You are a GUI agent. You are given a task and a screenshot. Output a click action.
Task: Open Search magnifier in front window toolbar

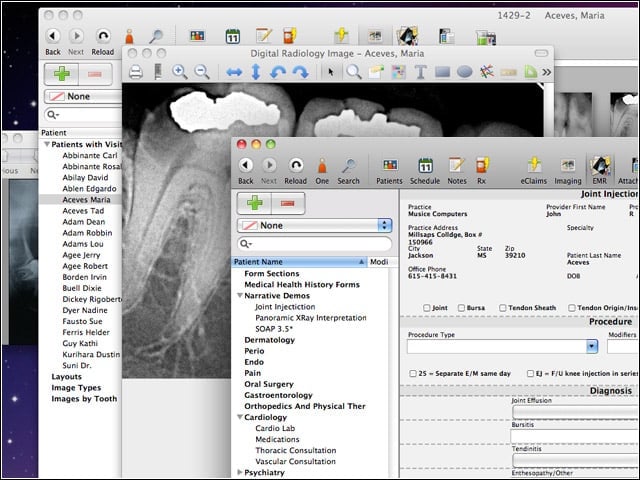click(x=348, y=166)
